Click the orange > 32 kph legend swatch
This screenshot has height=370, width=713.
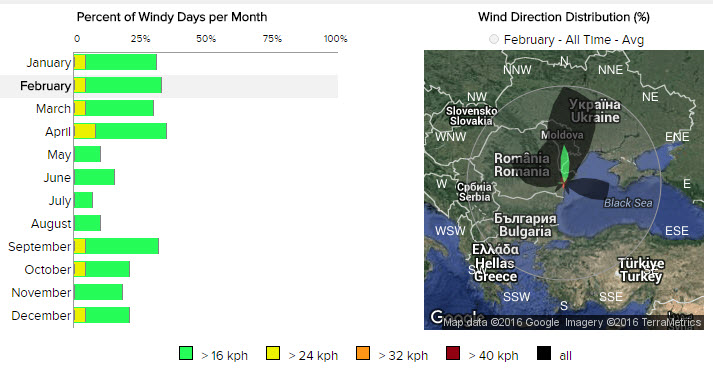point(363,353)
